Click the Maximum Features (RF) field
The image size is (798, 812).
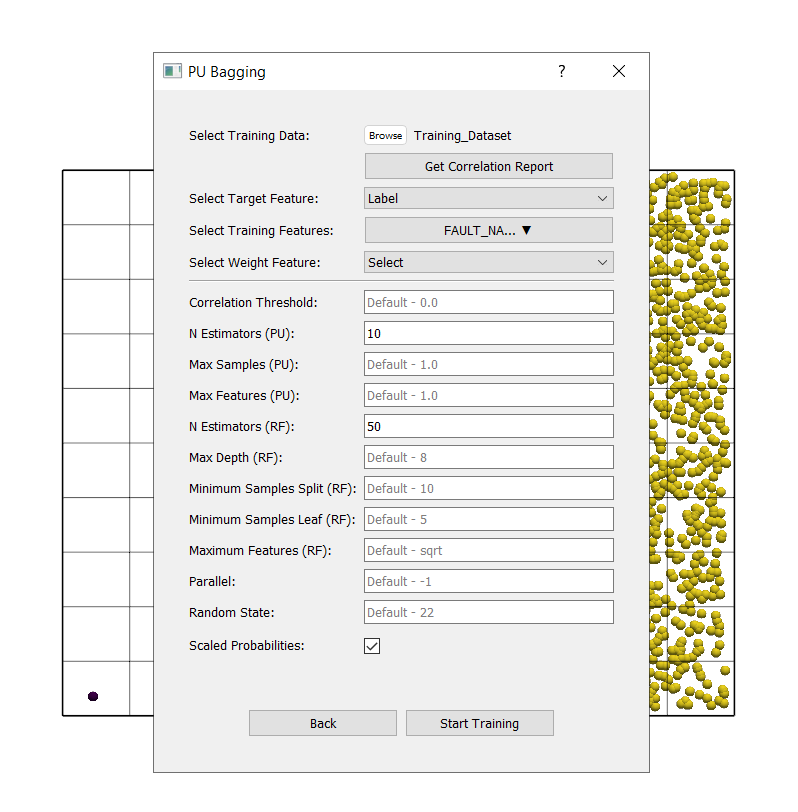pos(488,551)
